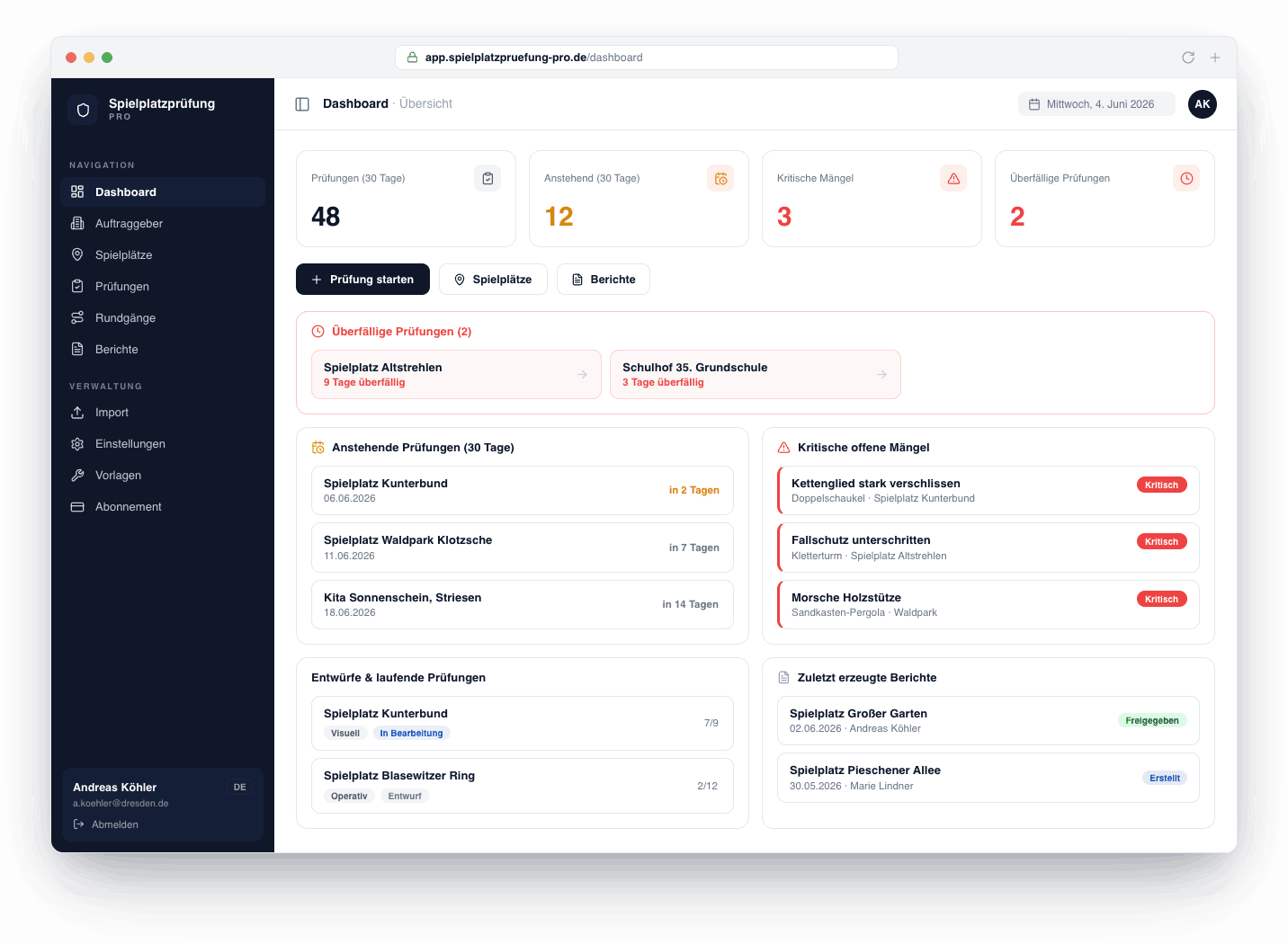Click the AK user avatar
Screen dimensions: 1288x944
pos(1203,104)
